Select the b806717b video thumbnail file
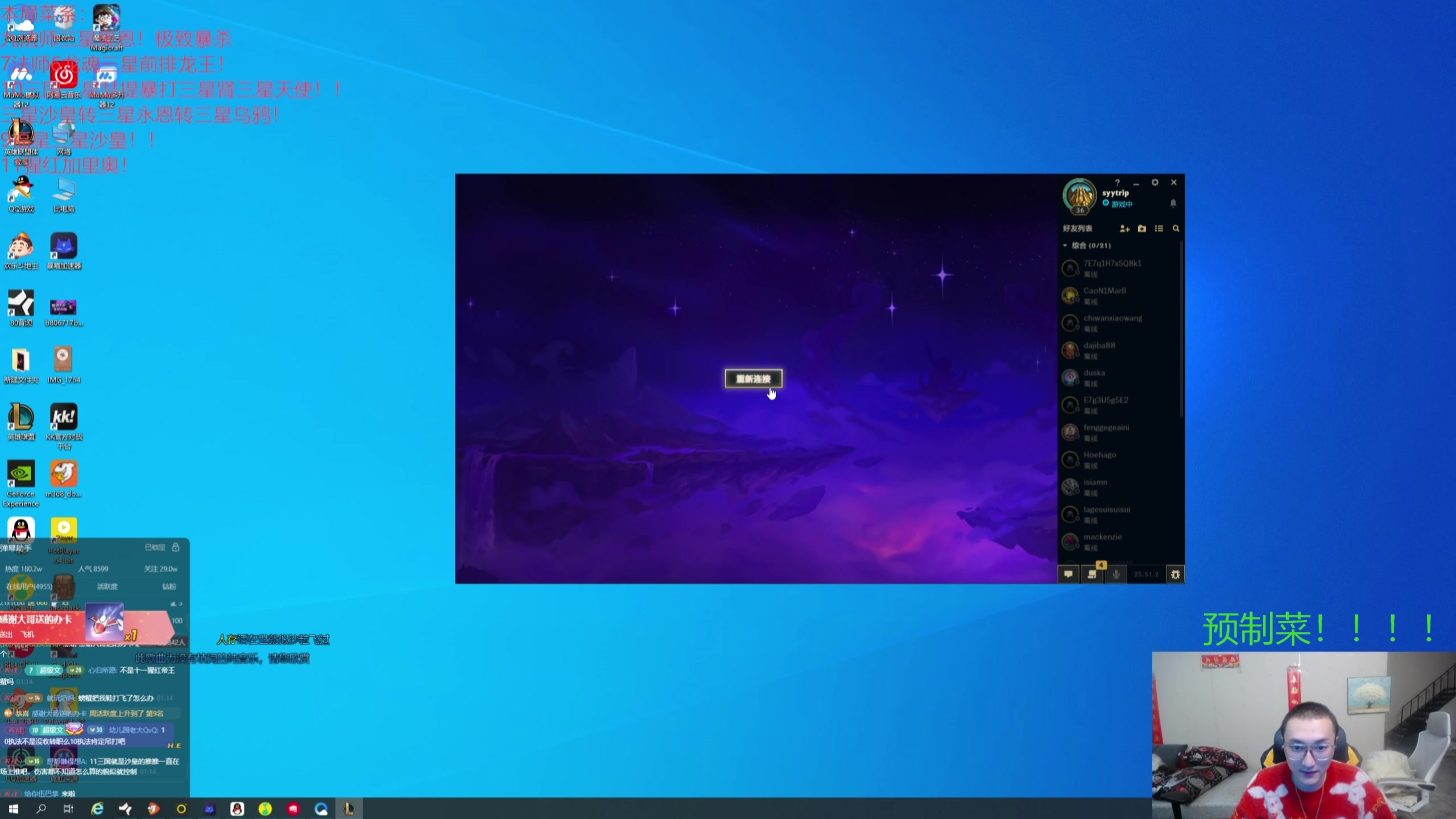Screen dimensions: 1456x819 64,312
